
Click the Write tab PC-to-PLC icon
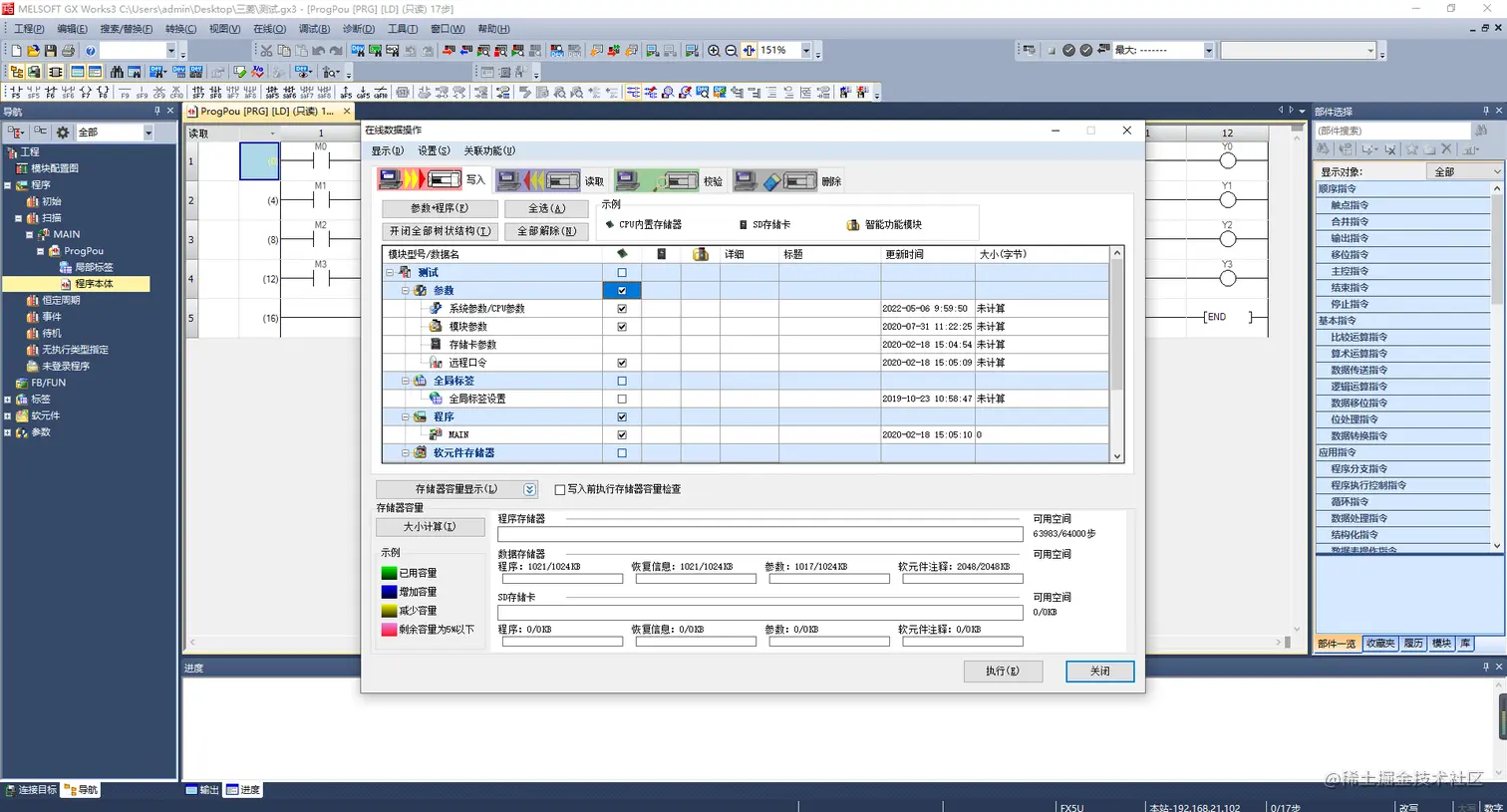(x=420, y=180)
